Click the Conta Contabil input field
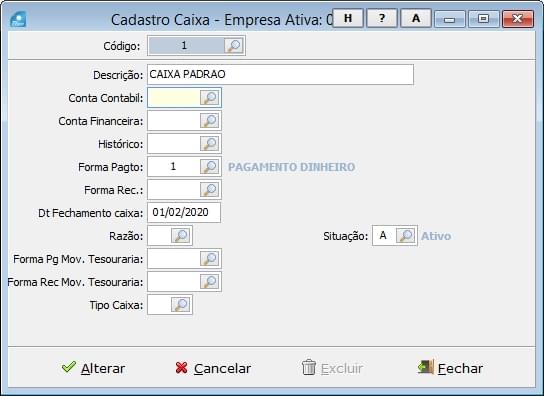 click(173, 98)
